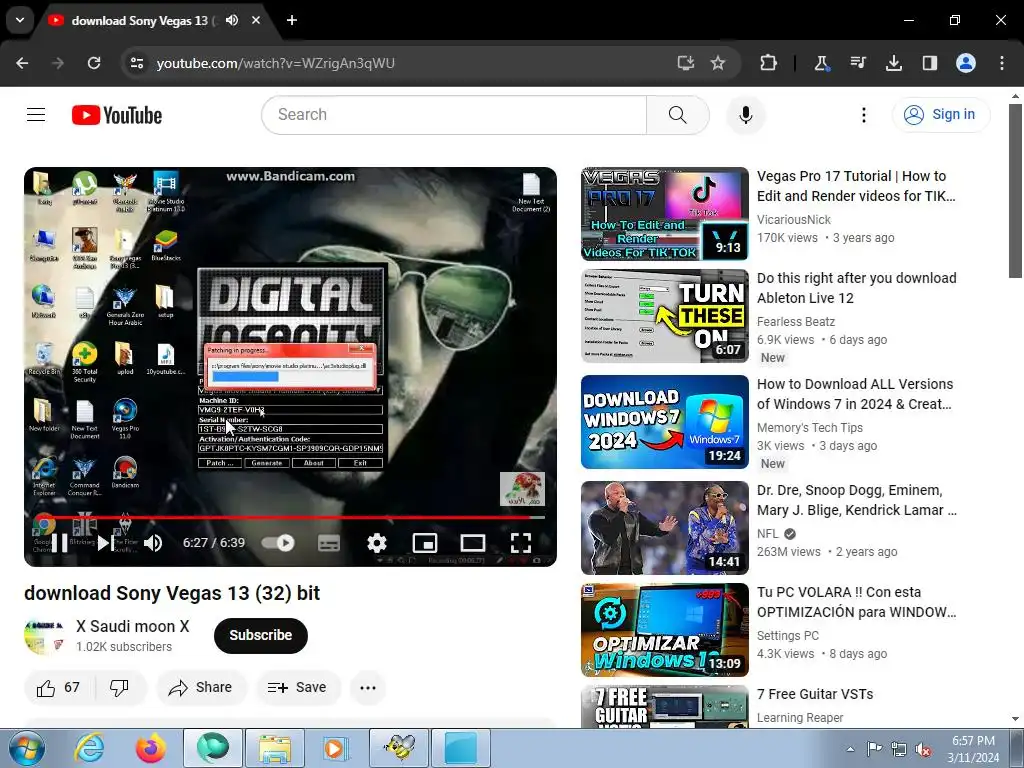Image resolution: width=1024 pixels, height=768 pixels.
Task: Click the search magnifier button
Action: tap(677, 115)
